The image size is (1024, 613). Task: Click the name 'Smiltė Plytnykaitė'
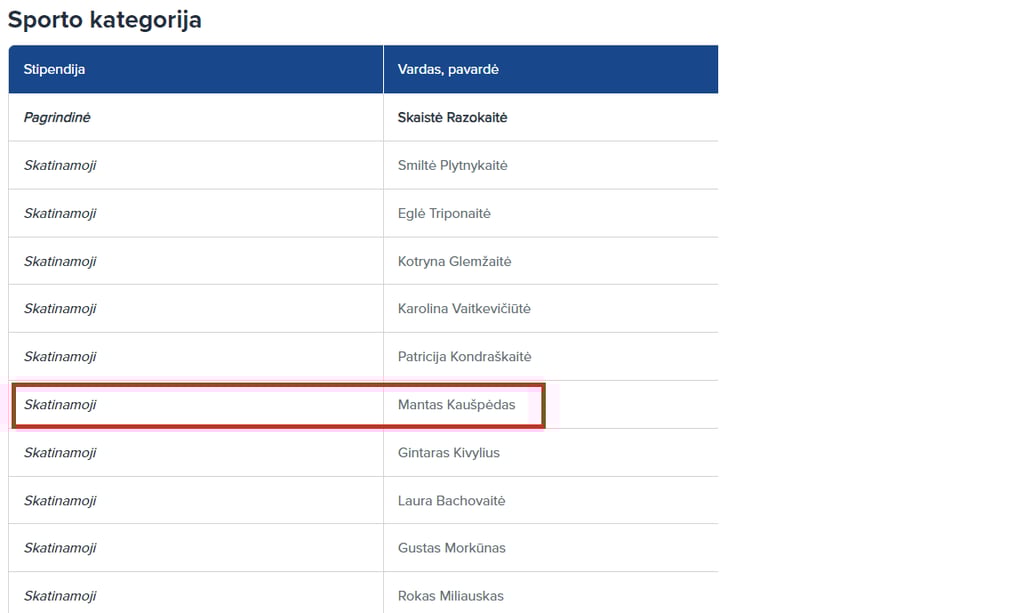click(x=453, y=166)
